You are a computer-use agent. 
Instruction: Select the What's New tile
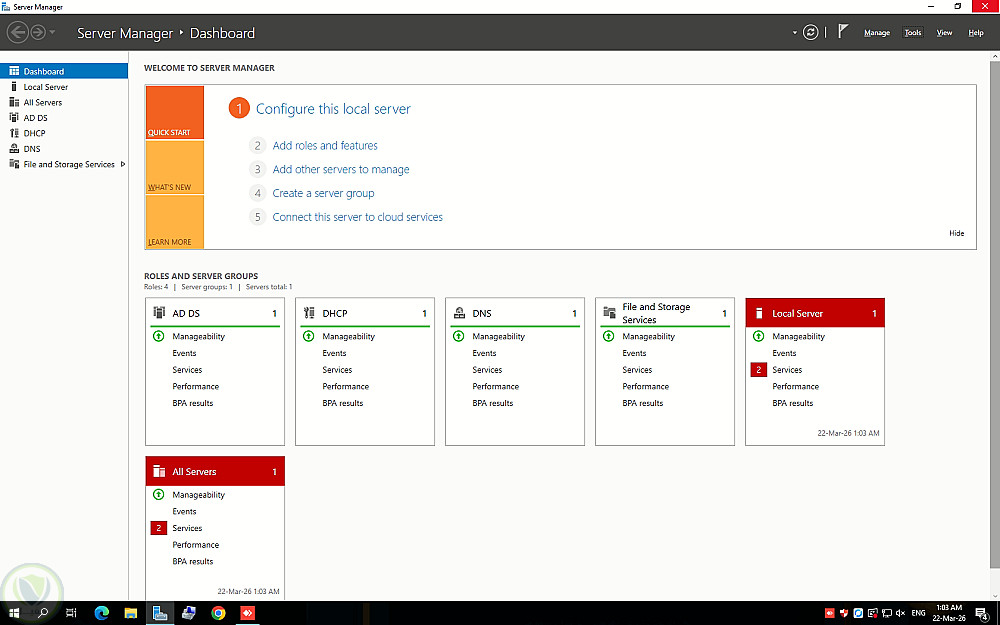pyautogui.click(x=175, y=167)
